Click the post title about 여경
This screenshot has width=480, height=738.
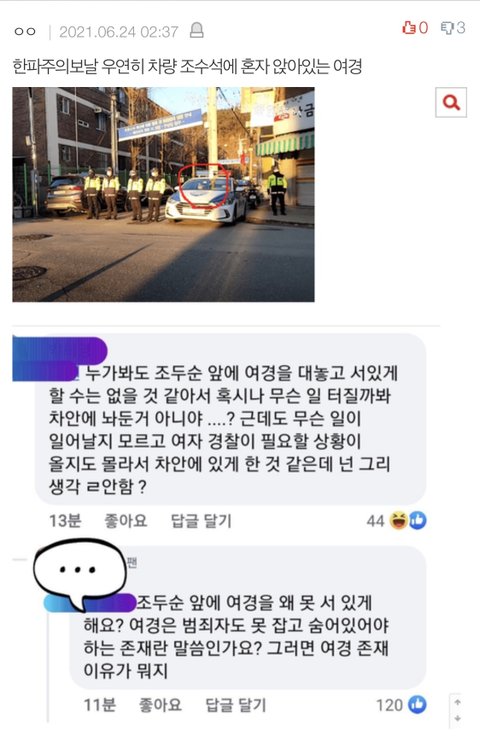(x=187, y=66)
